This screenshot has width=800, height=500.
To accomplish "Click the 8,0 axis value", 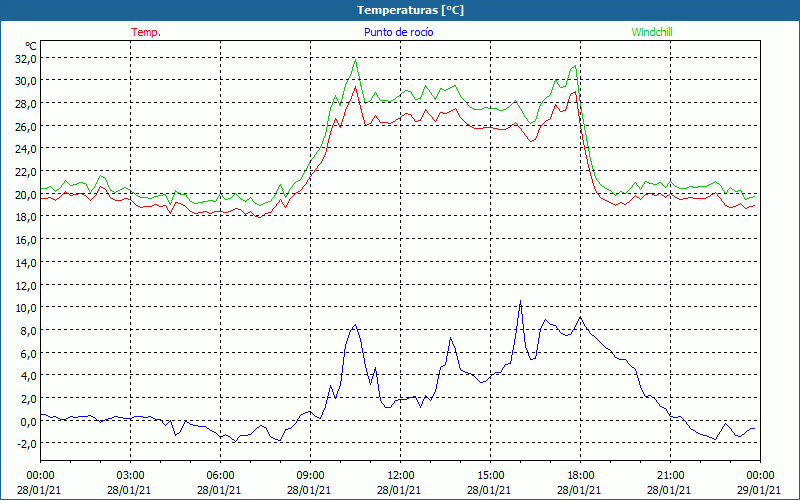I will pyautogui.click(x=29, y=331).
